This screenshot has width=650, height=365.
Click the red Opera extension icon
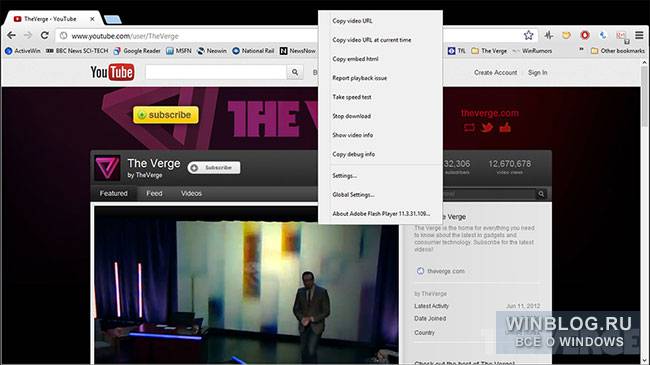coord(585,35)
